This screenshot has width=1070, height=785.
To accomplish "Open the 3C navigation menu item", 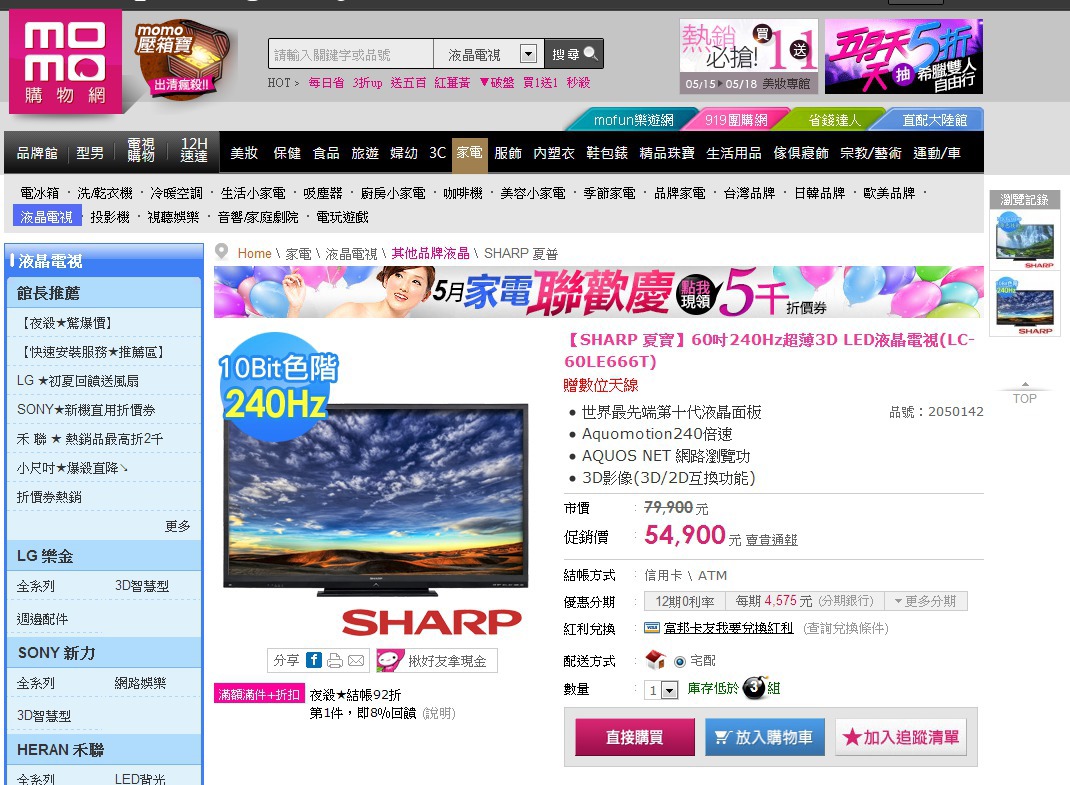I will tap(437, 152).
